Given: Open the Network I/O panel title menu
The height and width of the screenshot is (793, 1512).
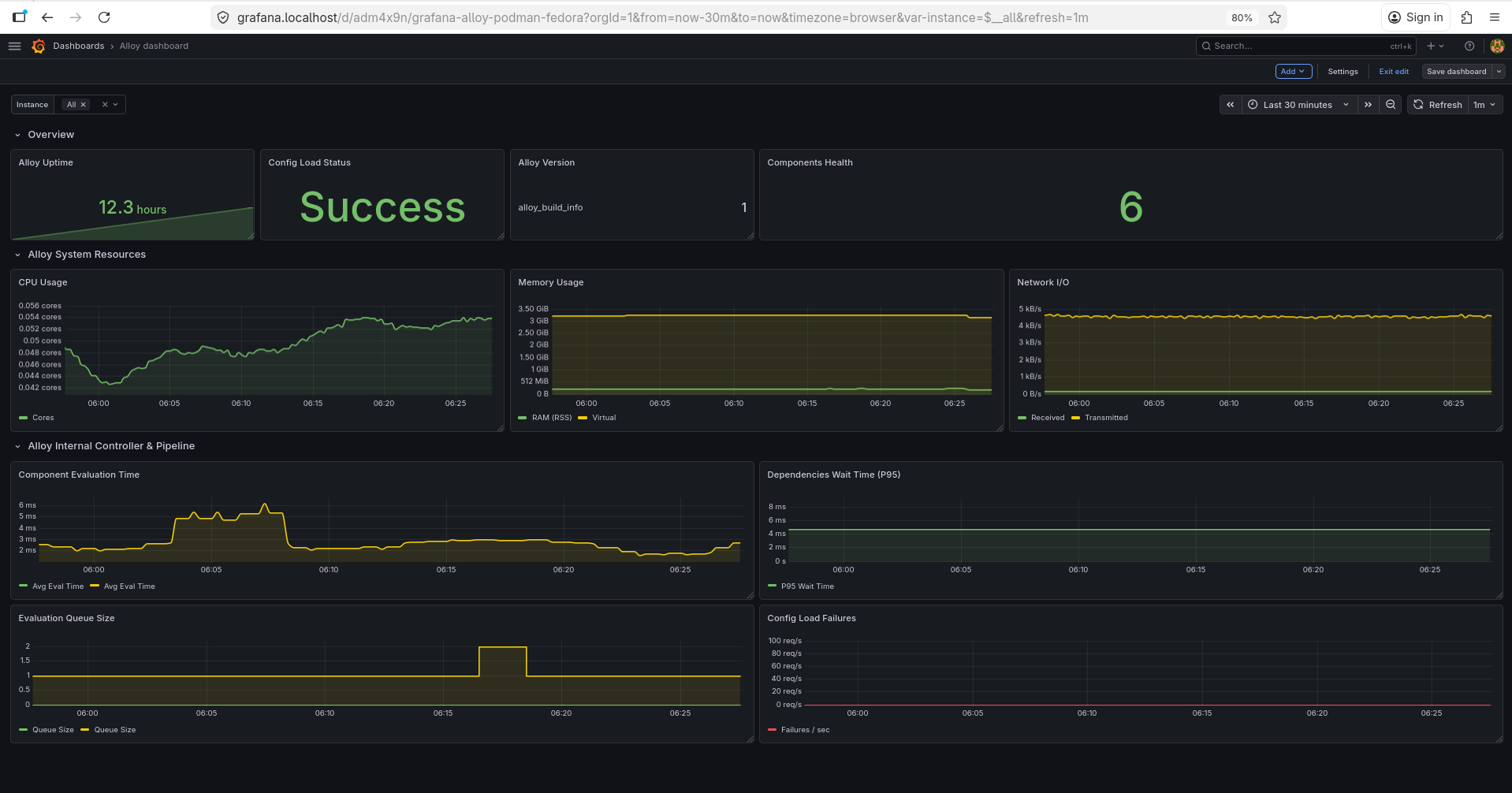Looking at the screenshot, I should tap(1043, 282).
